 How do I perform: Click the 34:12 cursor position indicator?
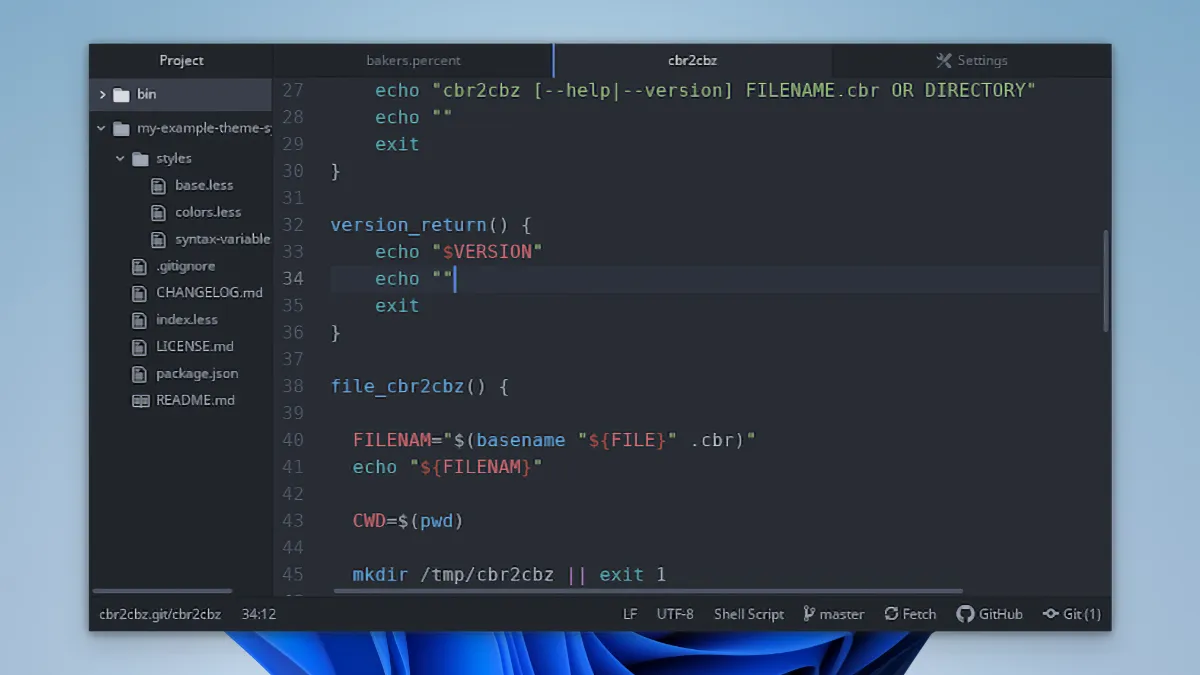[x=258, y=614]
